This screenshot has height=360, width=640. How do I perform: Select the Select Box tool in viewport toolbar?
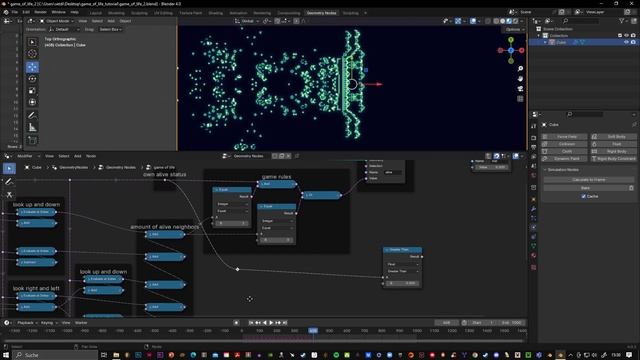pos(32,42)
